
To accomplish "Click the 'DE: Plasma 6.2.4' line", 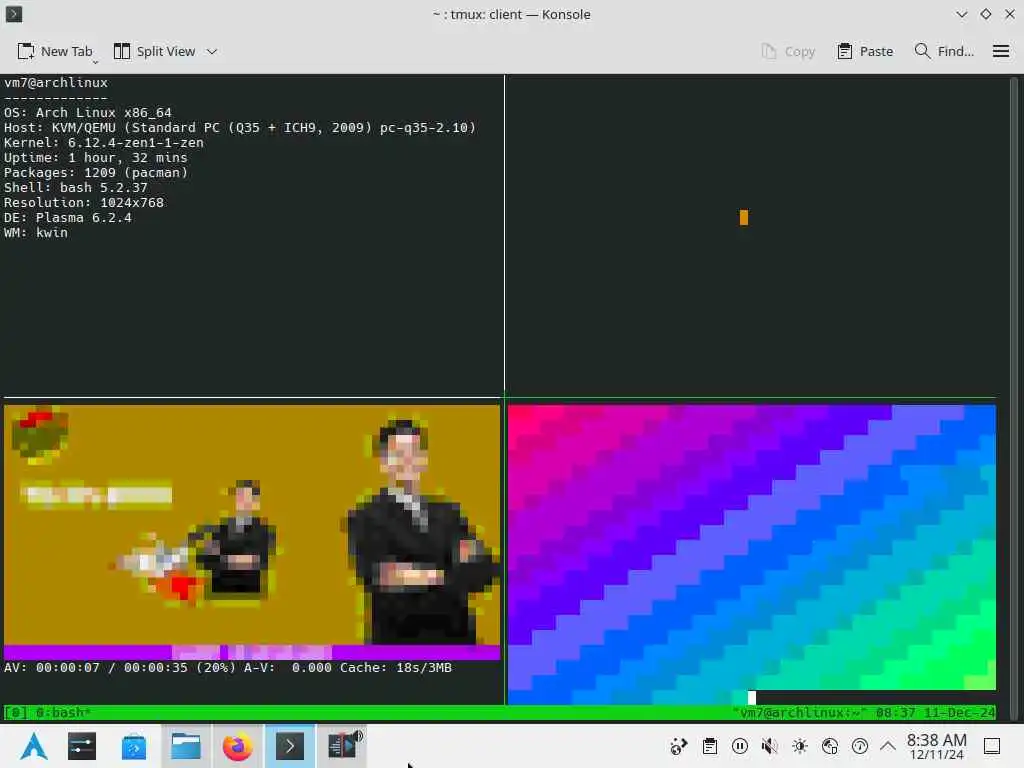I will point(68,217).
